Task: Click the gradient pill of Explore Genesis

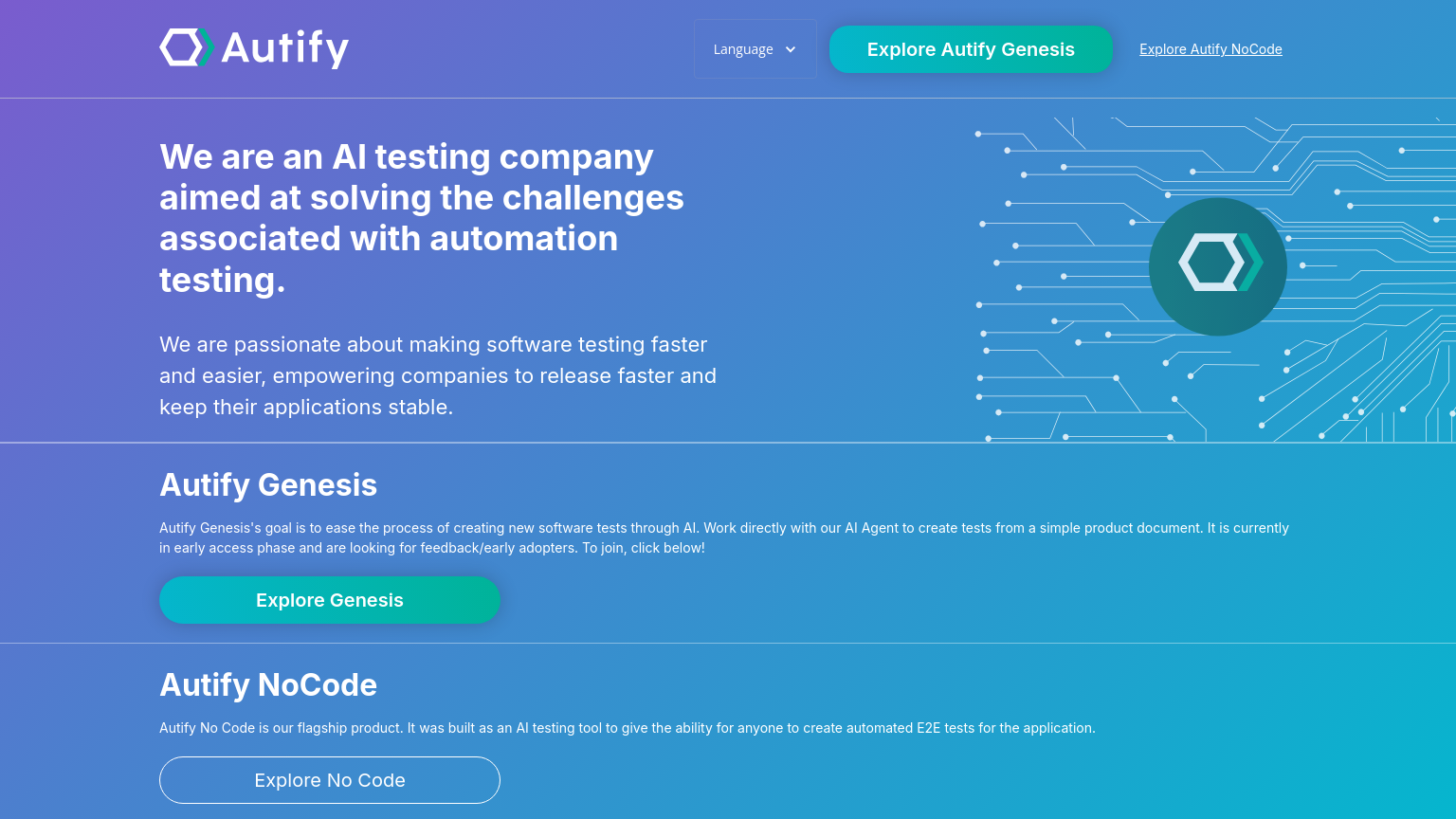Action: [329, 600]
